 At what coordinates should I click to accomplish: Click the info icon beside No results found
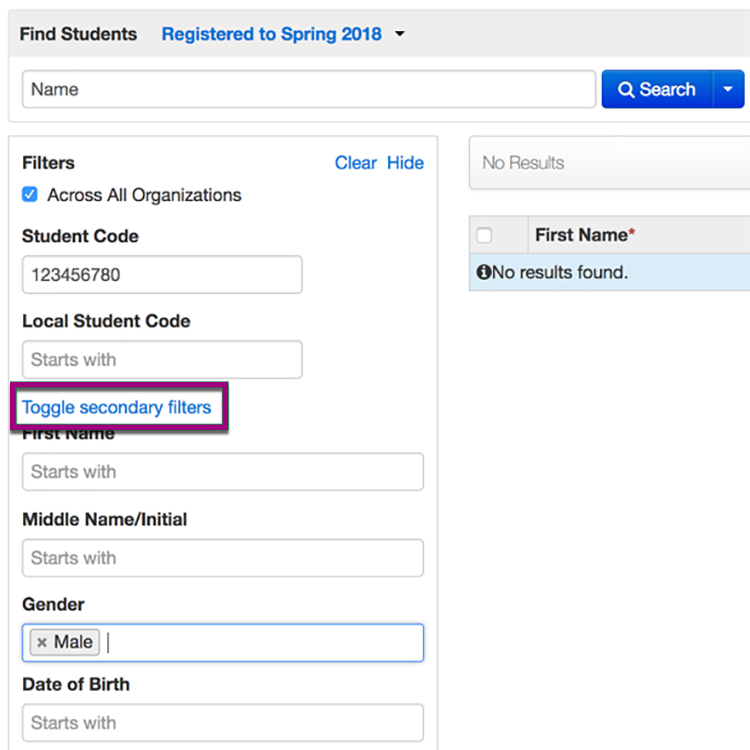coord(484,272)
